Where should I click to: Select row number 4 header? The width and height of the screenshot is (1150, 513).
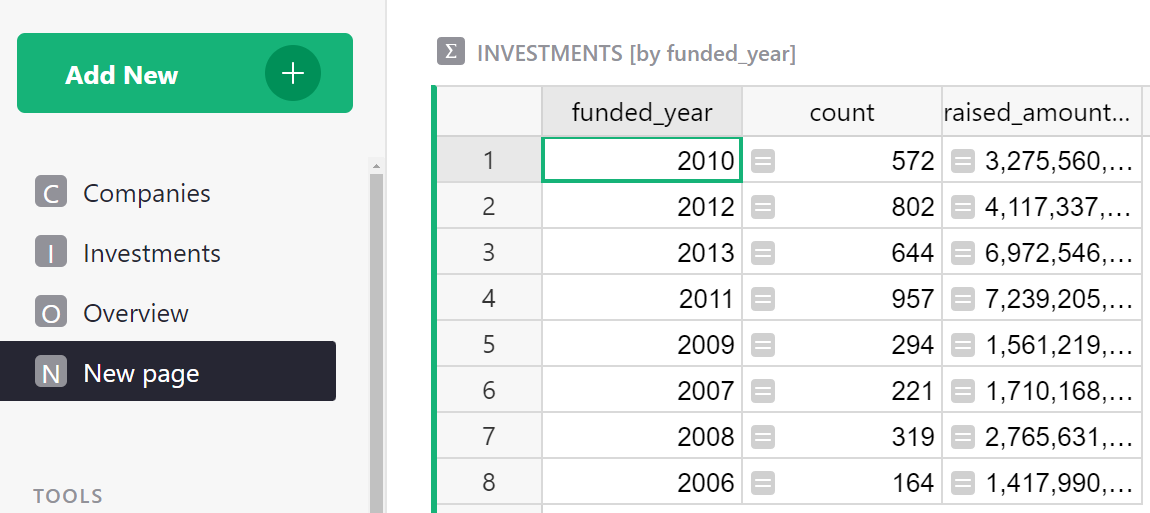click(489, 299)
